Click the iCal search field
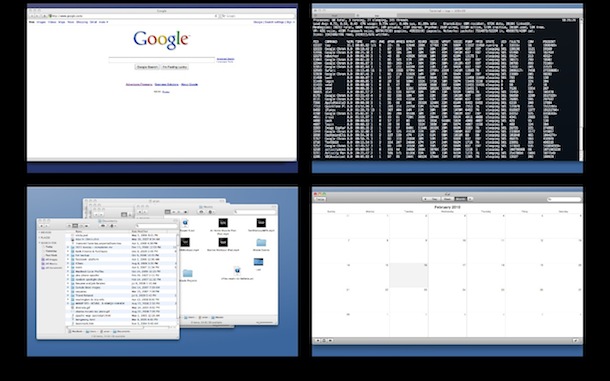The height and width of the screenshot is (381, 610). tap(564, 199)
